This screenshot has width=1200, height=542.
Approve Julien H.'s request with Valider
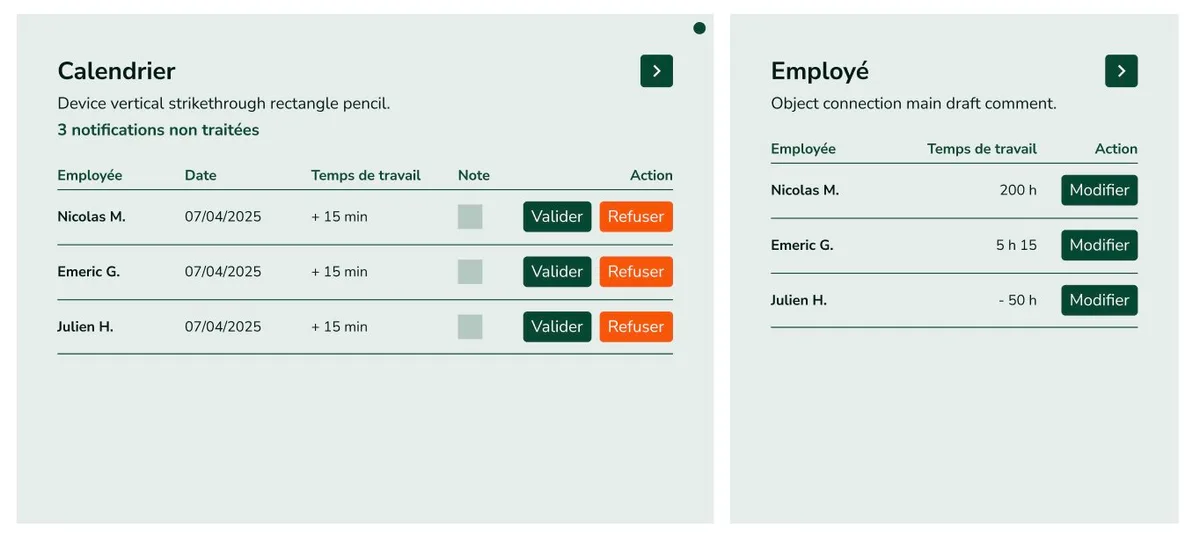point(557,327)
